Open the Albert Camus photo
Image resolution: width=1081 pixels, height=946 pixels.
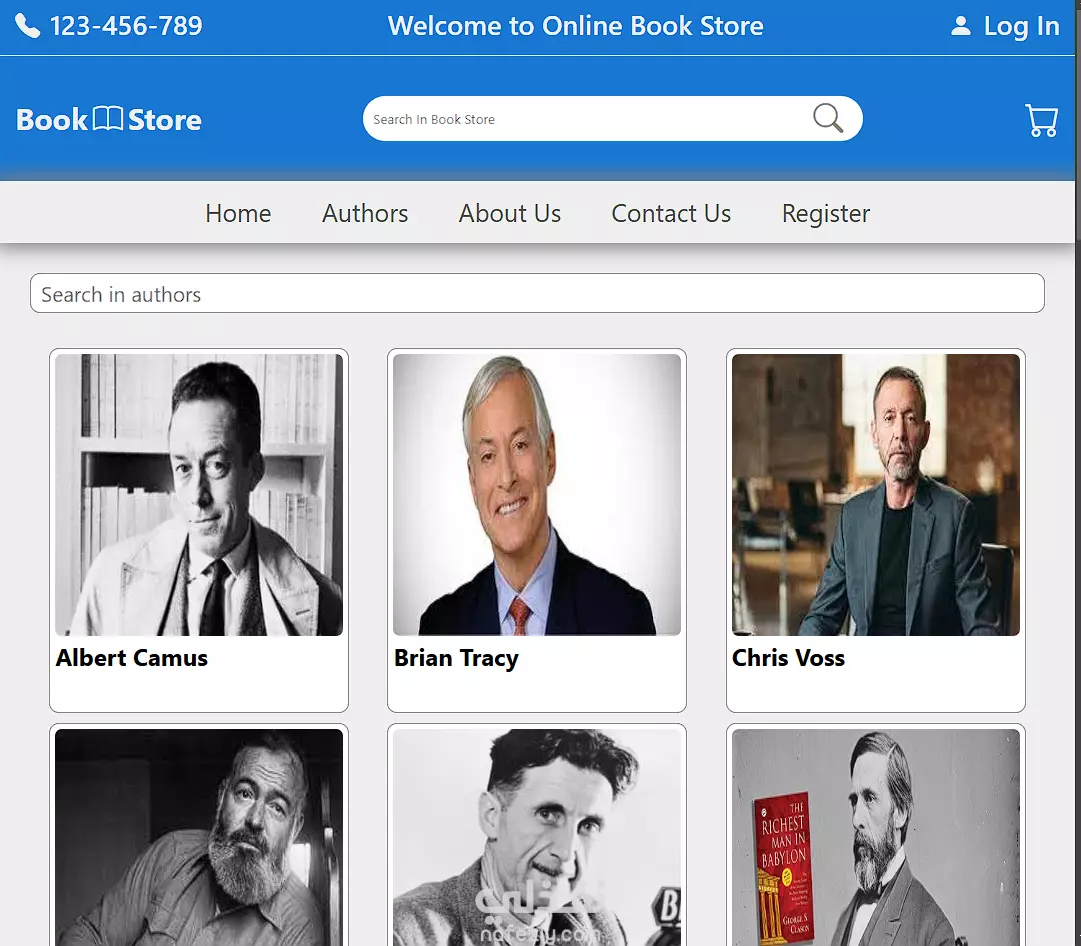199,494
